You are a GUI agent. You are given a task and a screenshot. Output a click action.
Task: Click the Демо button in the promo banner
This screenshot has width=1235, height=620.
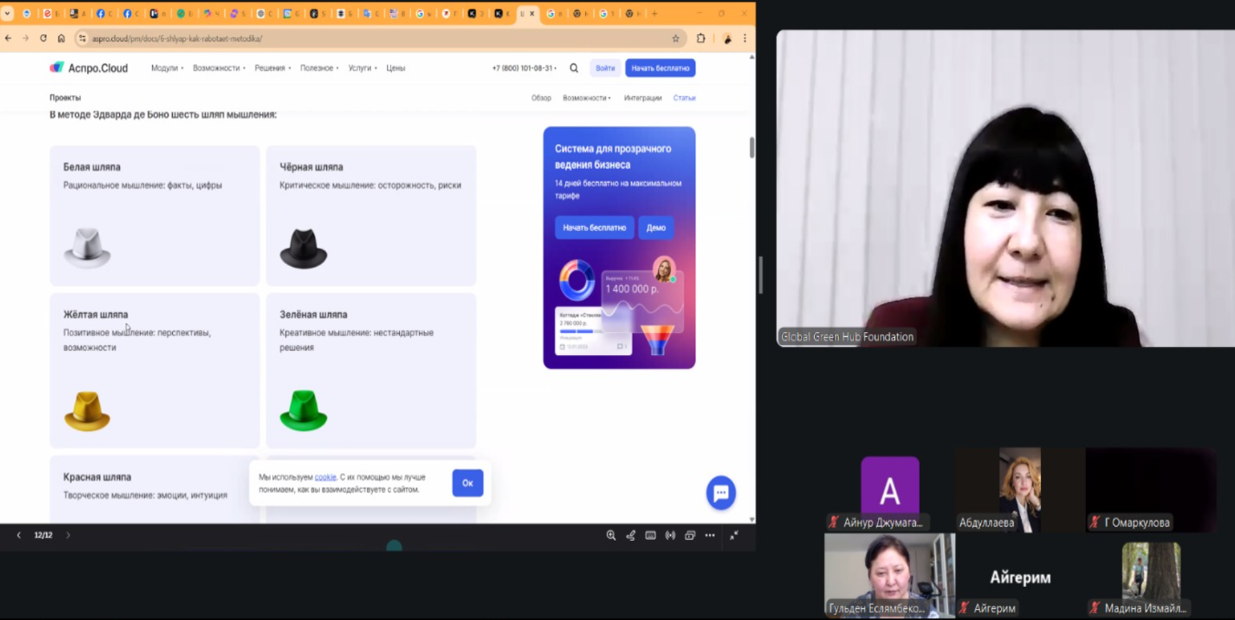point(656,228)
